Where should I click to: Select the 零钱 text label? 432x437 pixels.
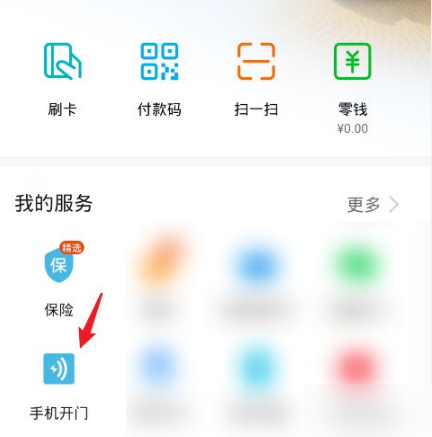tap(353, 109)
